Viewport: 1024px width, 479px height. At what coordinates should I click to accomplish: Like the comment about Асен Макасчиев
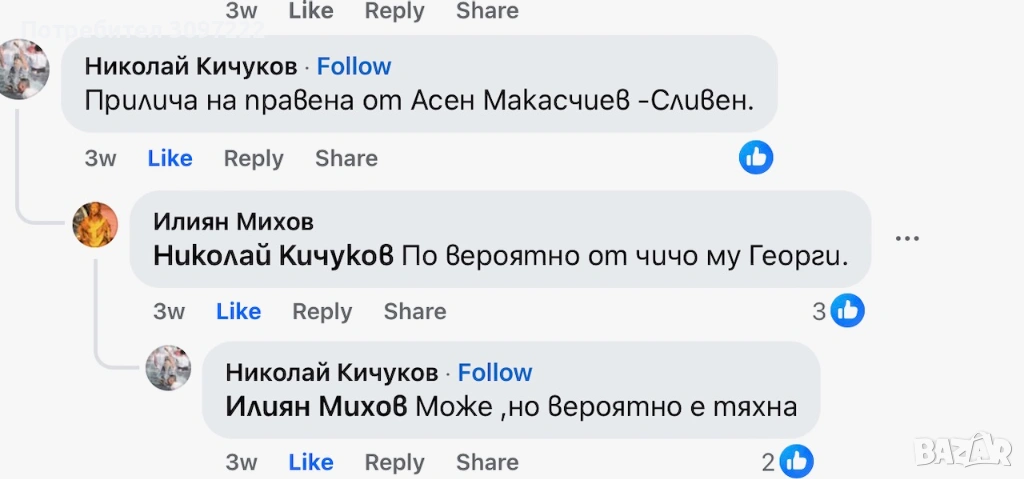click(x=170, y=158)
